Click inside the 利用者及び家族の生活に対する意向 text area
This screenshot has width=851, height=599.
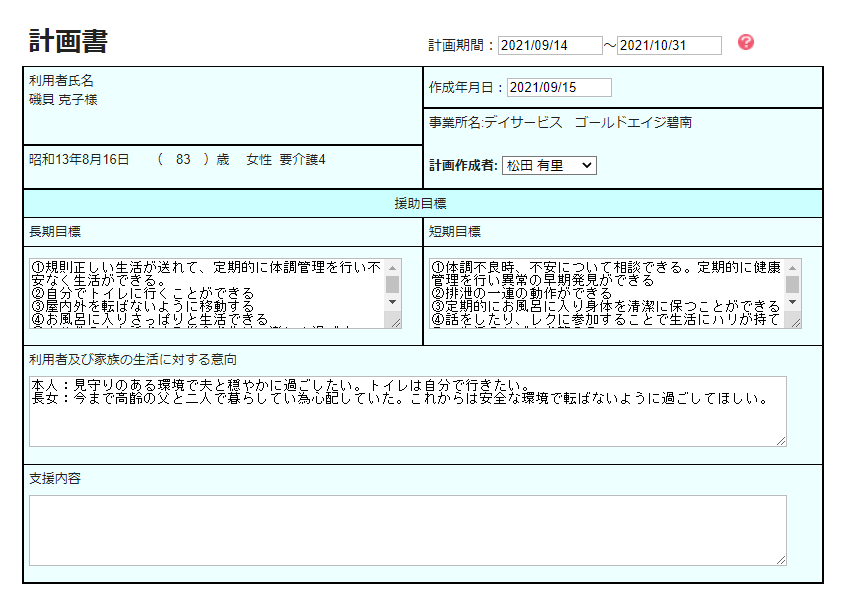pyautogui.click(x=407, y=422)
